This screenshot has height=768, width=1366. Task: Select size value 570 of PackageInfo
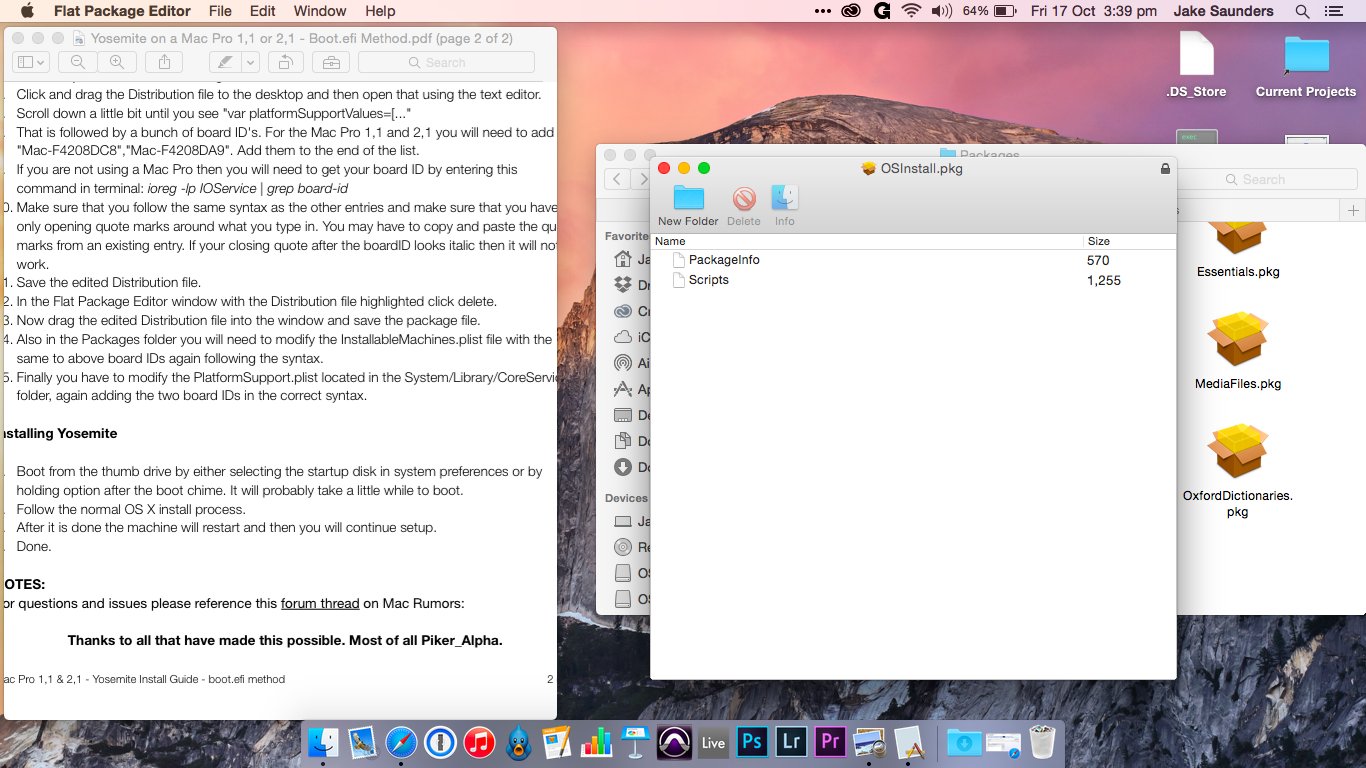point(1098,260)
